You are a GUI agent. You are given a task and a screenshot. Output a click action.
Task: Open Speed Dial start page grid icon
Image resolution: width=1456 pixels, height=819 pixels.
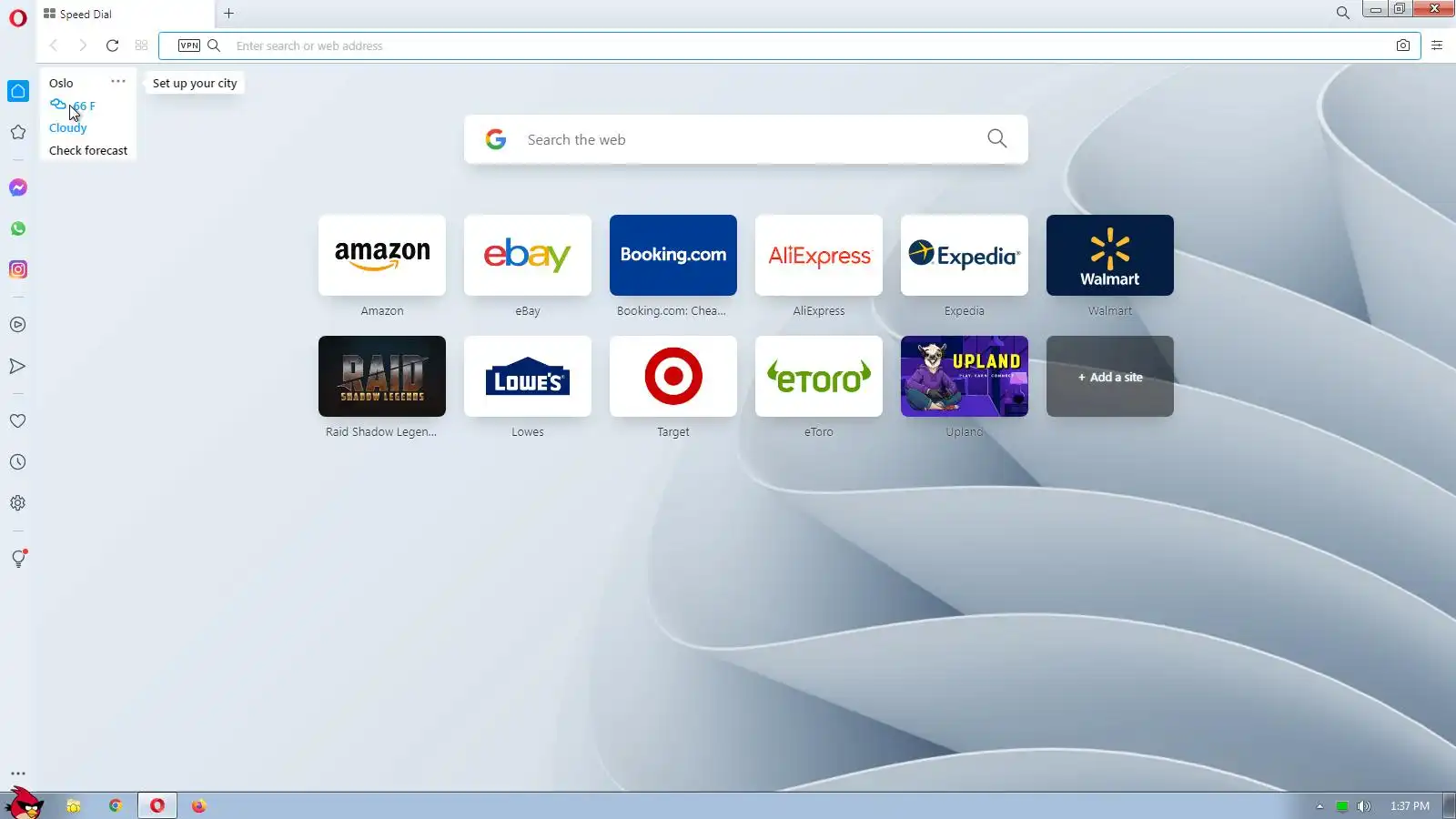tap(141, 45)
